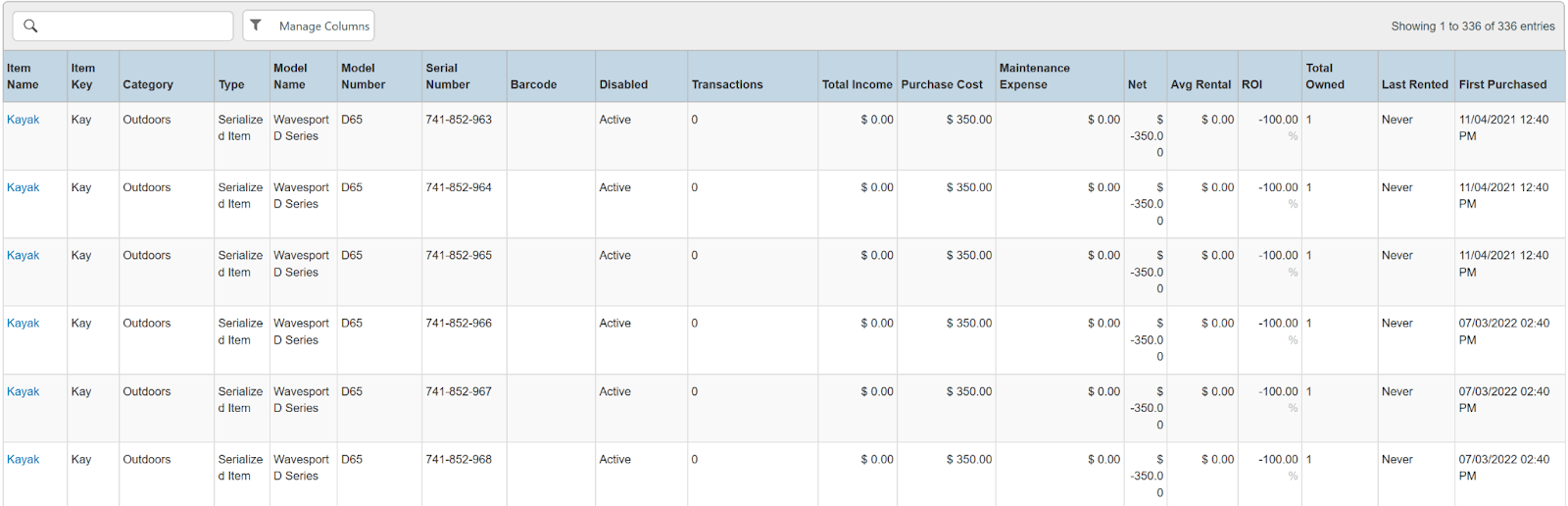Sort by Category column header
1568x506 pixels.
148,85
